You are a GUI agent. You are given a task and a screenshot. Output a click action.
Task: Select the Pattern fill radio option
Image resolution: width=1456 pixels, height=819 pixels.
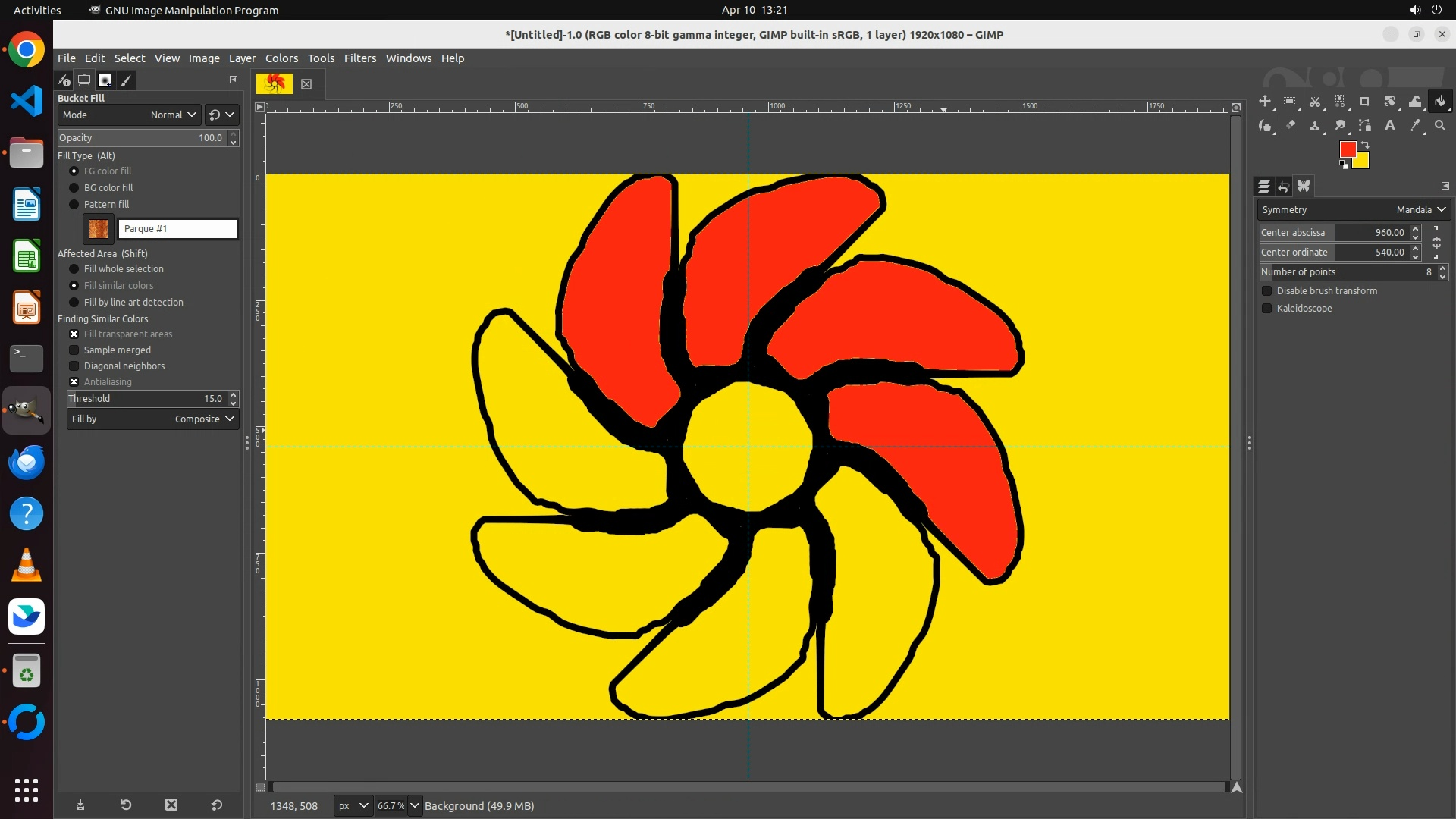coord(74,205)
